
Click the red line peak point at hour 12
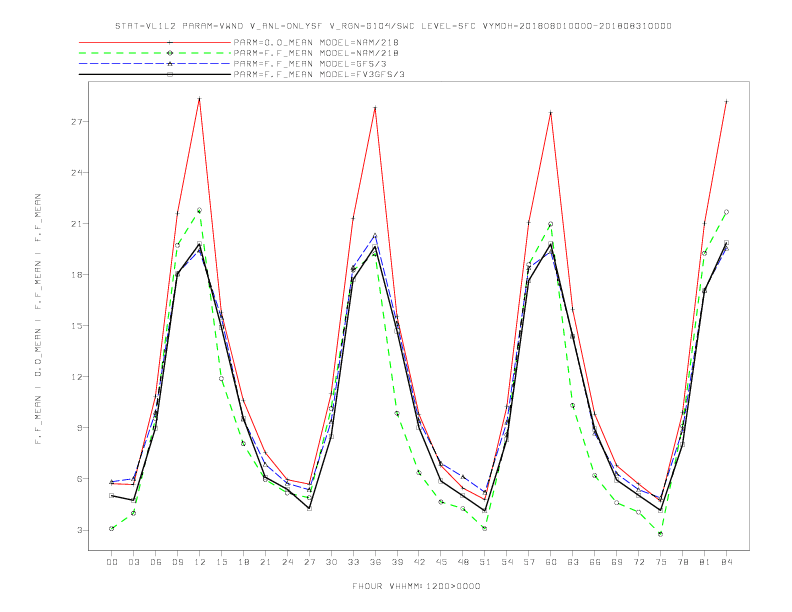pos(200,98)
